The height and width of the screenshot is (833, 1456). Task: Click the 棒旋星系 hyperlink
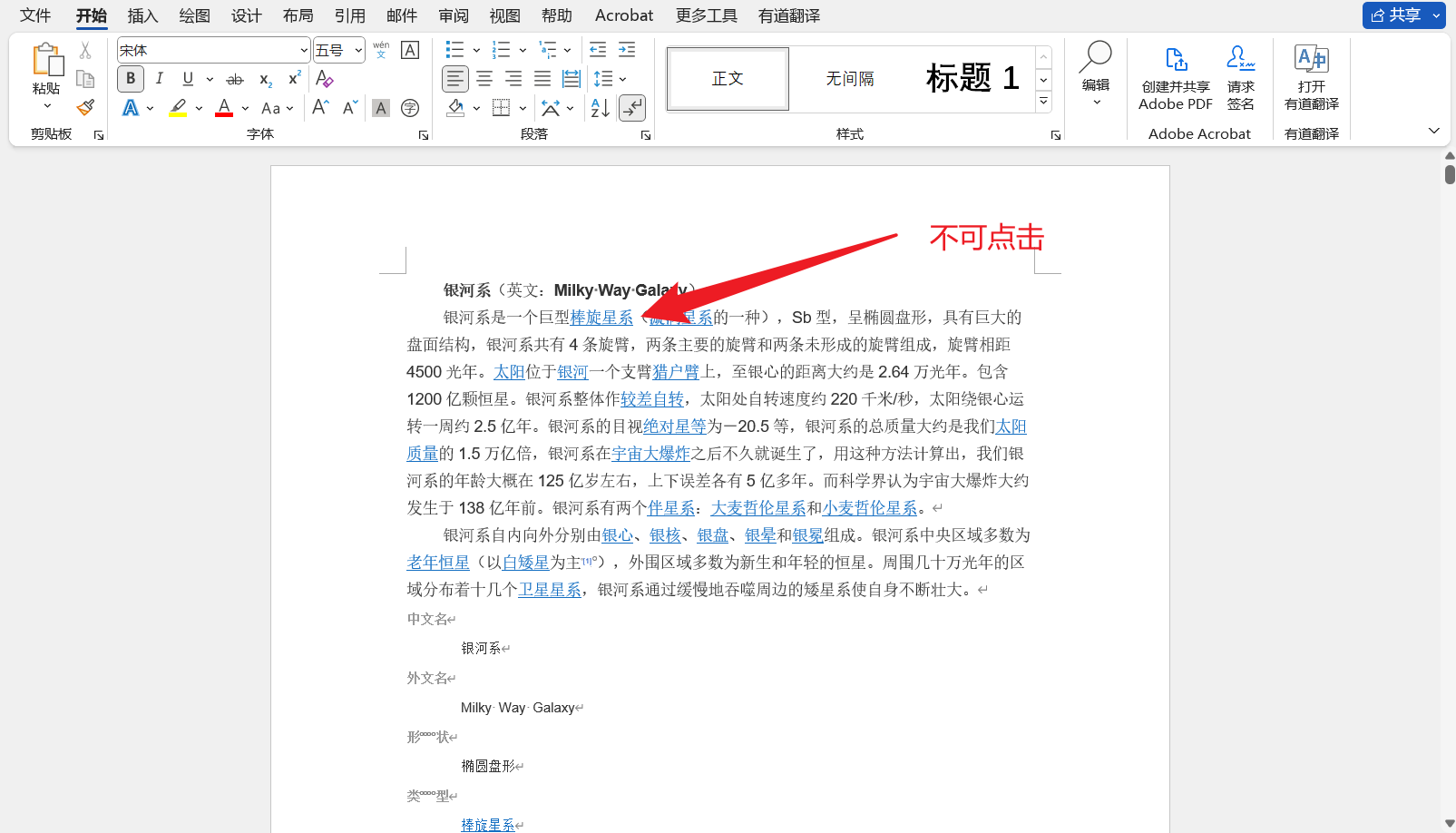pyautogui.click(x=601, y=317)
